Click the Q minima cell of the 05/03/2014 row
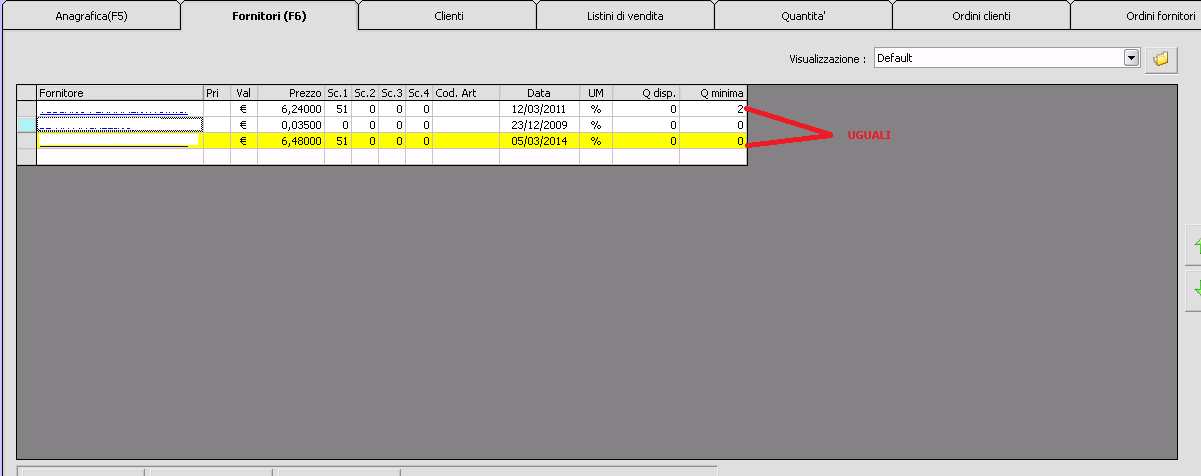 (713, 141)
